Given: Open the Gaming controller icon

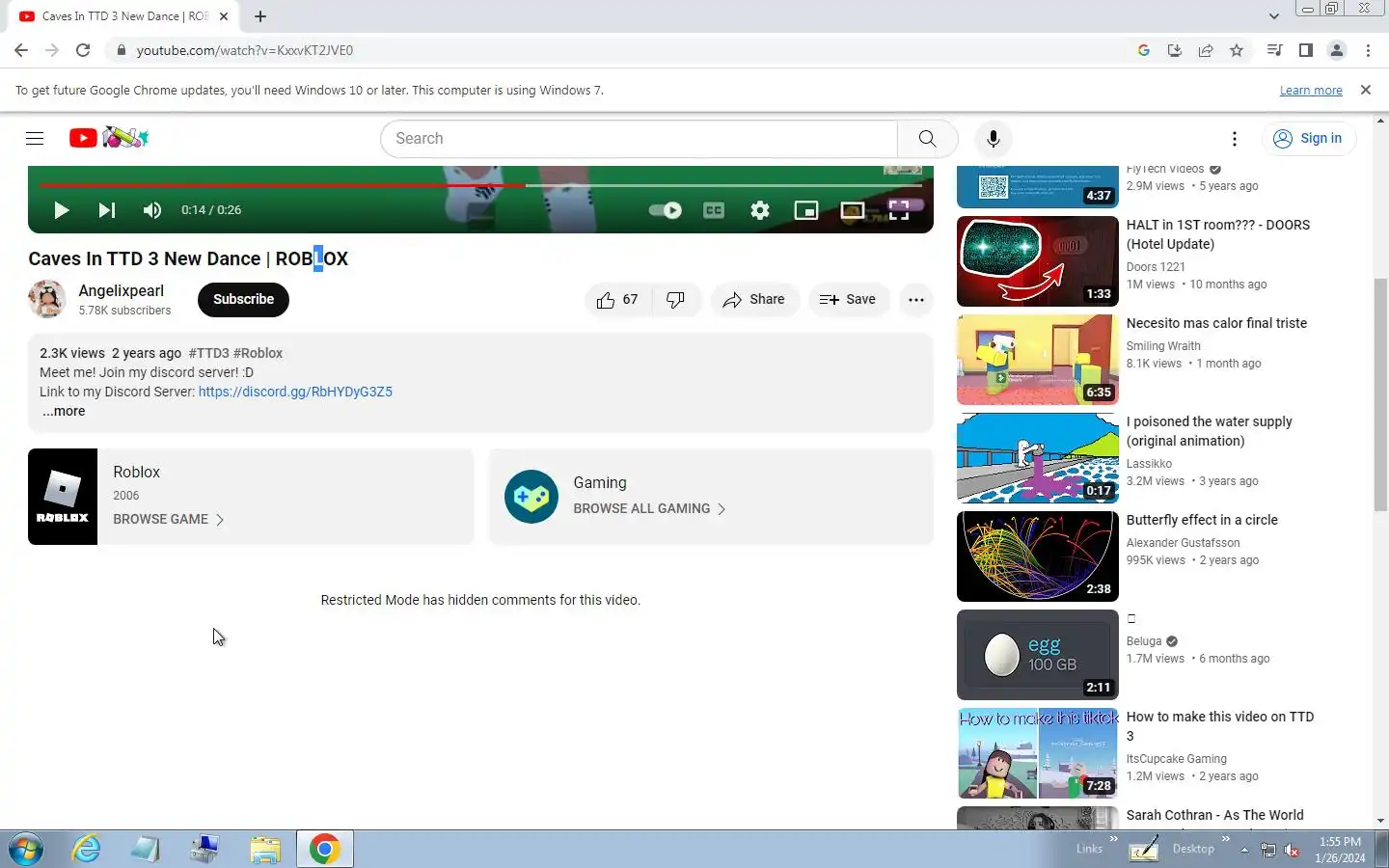Looking at the screenshot, I should [x=531, y=497].
